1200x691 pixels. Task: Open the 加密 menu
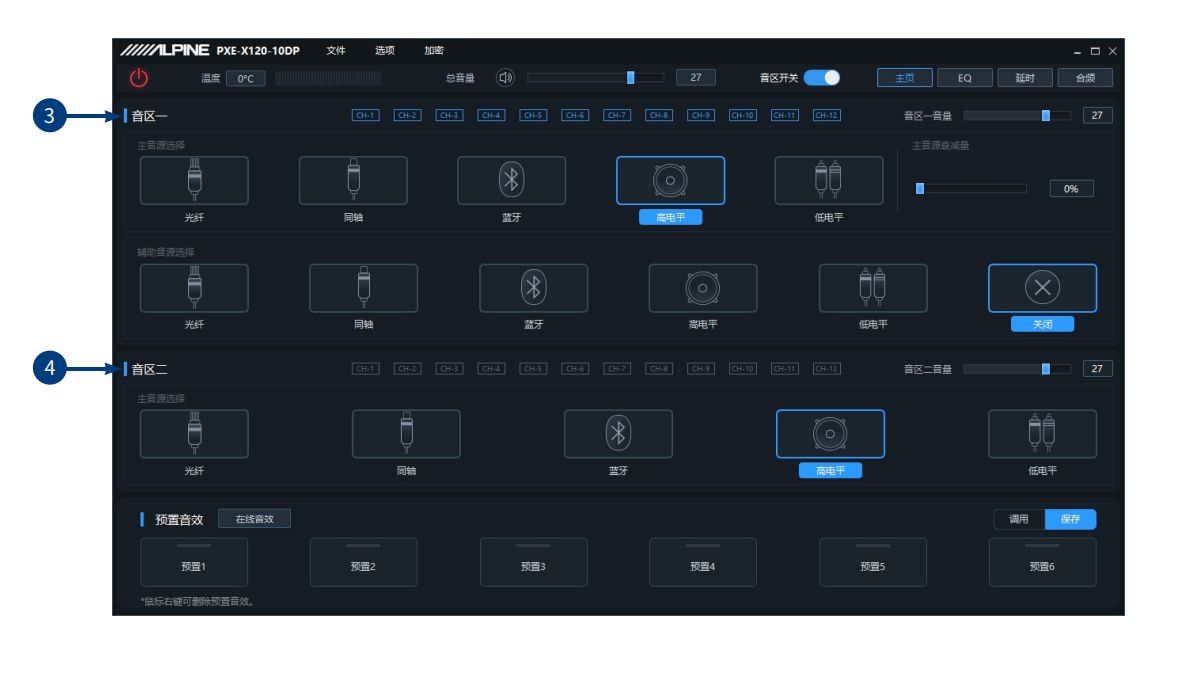[434, 50]
